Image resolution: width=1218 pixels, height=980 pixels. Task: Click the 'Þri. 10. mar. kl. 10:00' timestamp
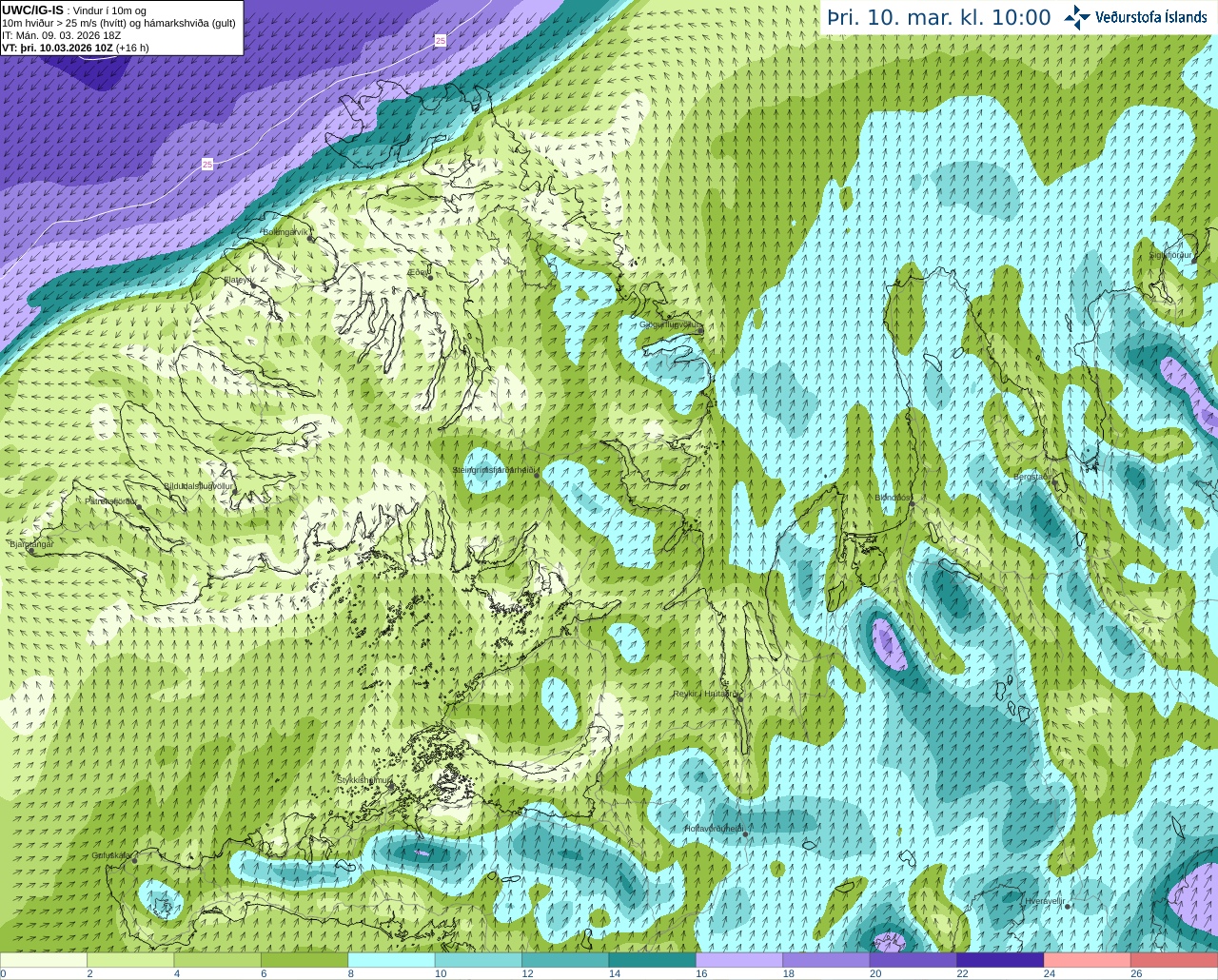tap(938, 18)
